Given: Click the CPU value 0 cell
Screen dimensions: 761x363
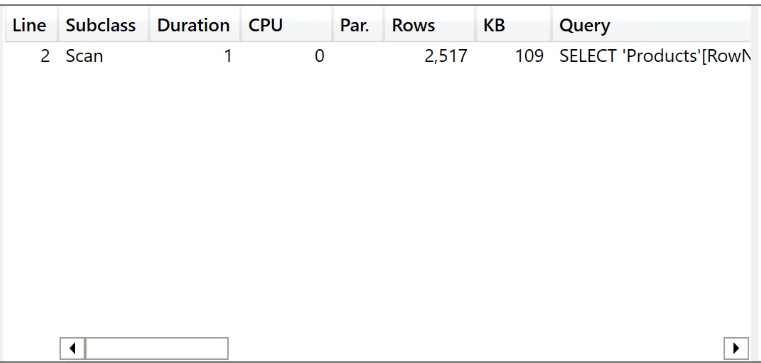Looking at the screenshot, I should point(286,56).
